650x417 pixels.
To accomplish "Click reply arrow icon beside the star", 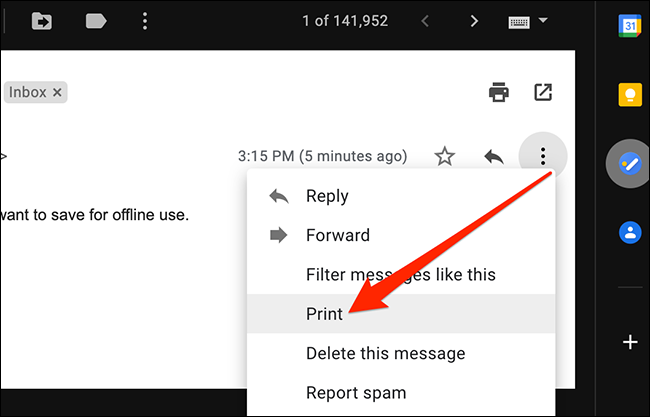I will tap(493, 156).
